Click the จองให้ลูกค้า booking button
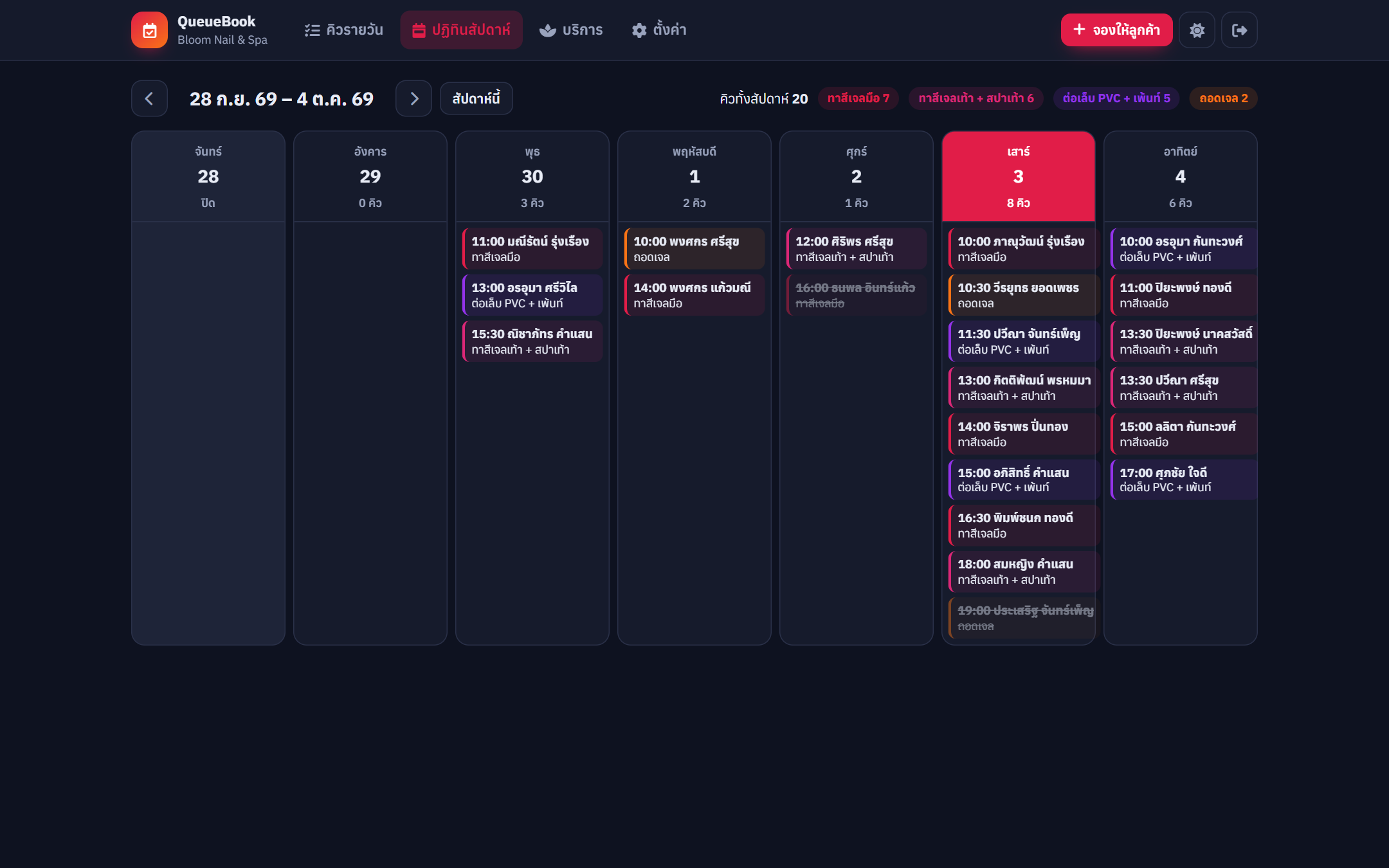 tap(1116, 30)
